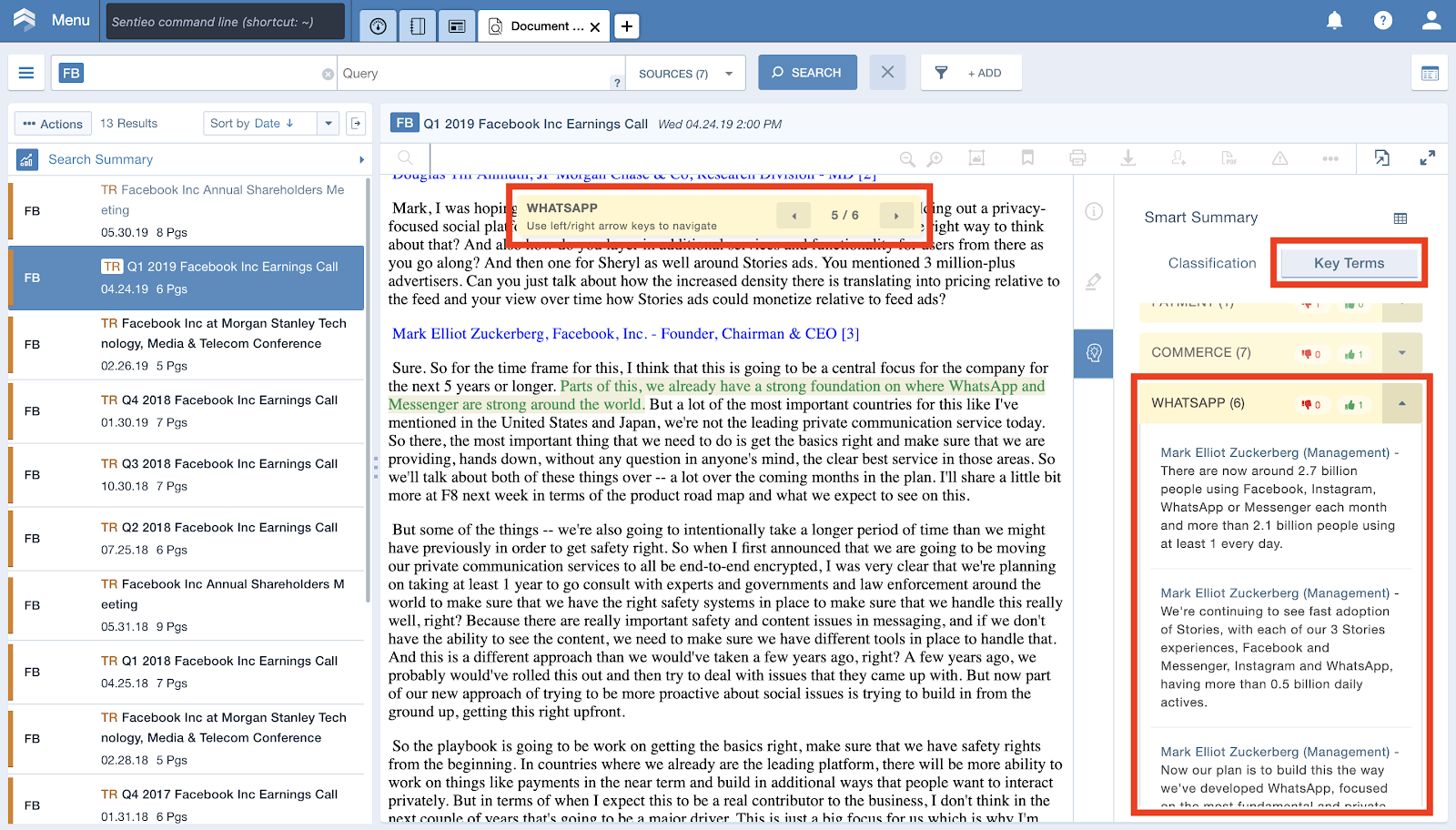
Task: Close the Document tab
Action: pyautogui.click(x=595, y=27)
